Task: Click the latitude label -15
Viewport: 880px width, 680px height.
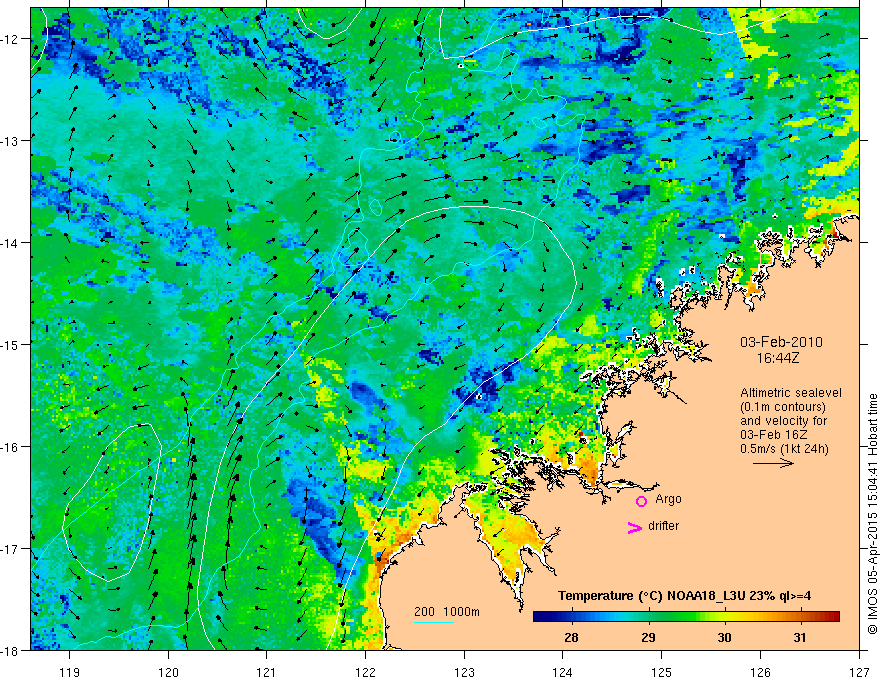Action: click(x=11, y=344)
